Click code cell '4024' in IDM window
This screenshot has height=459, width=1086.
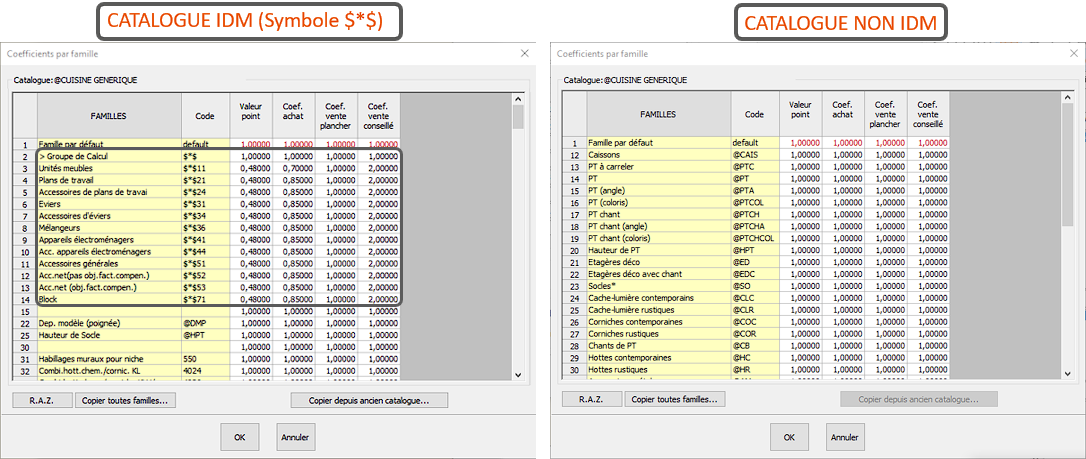click(206, 371)
